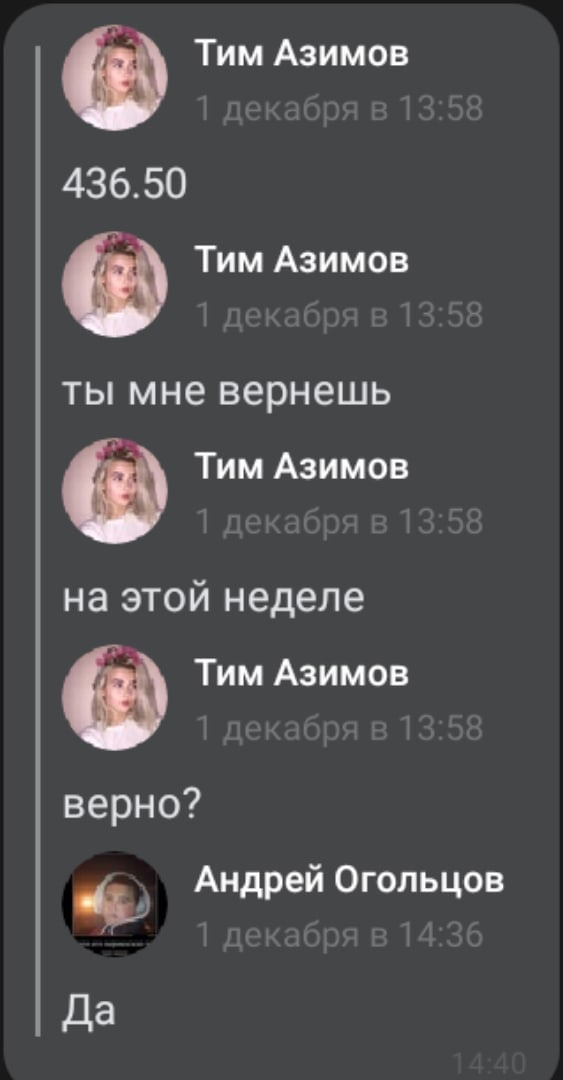Open Андрей Огольцов's profile picture

click(114, 904)
